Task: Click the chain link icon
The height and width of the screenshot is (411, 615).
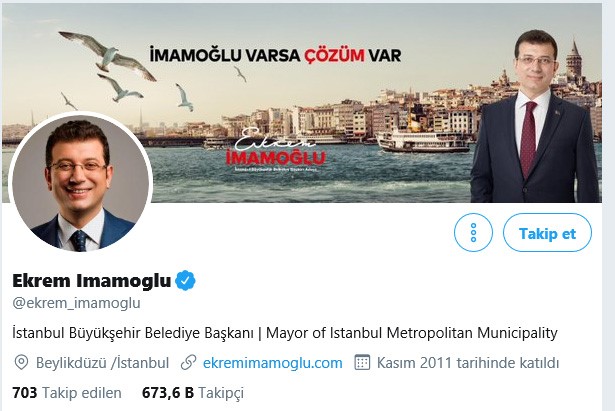Action: pyautogui.click(x=189, y=363)
